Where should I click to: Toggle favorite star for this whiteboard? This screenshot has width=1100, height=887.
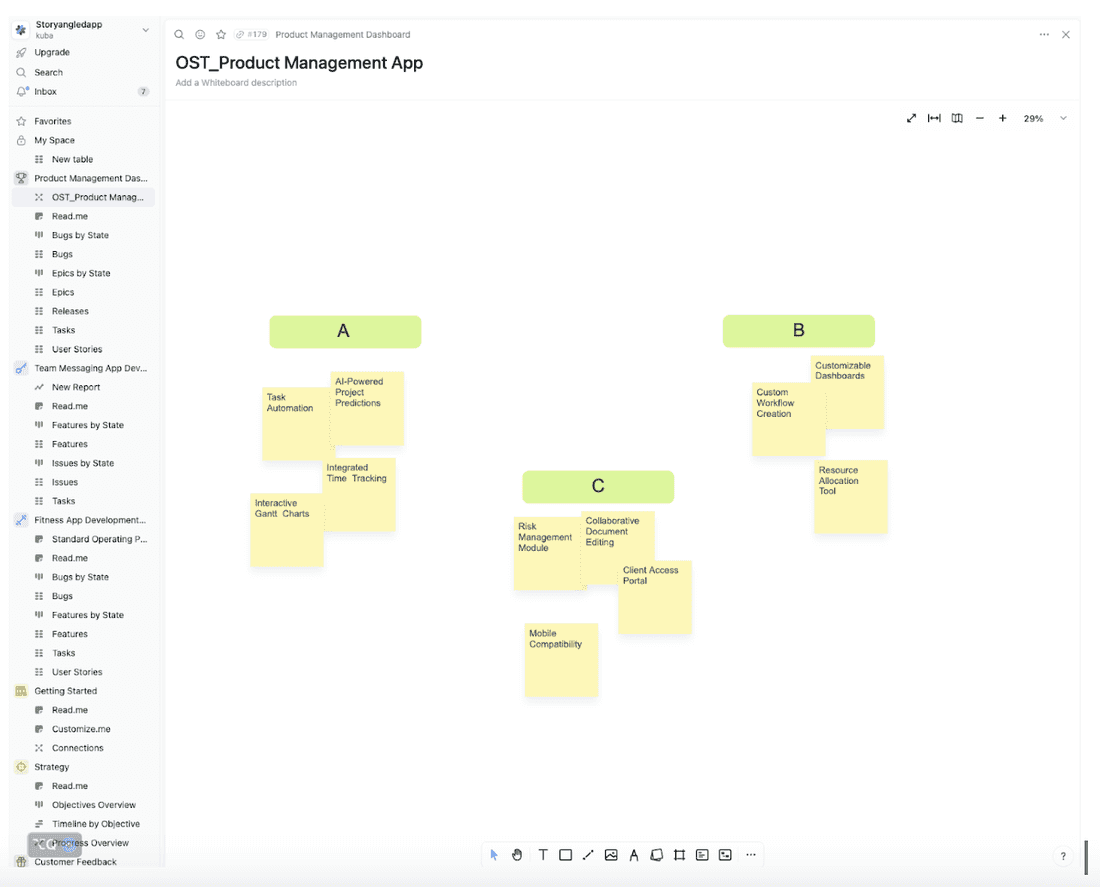coord(221,34)
